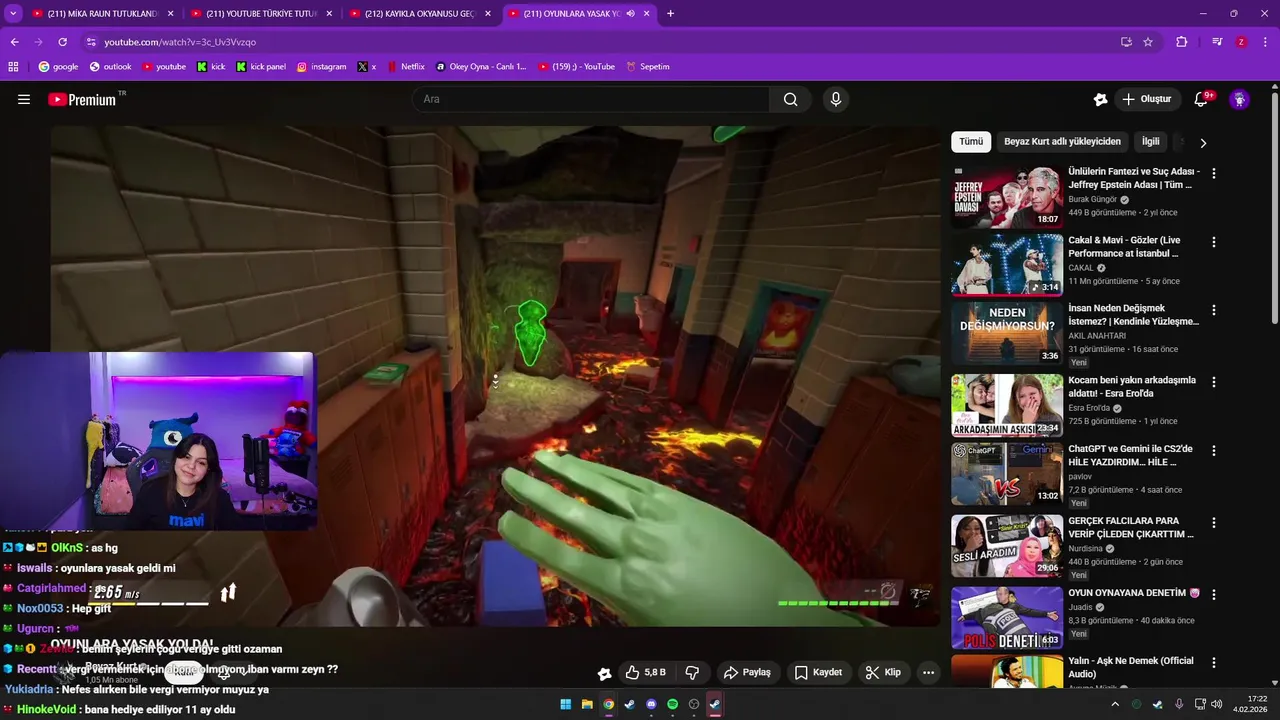1280x720 pixels.
Task: Show hidden system tray icons
Action: 1115,704
